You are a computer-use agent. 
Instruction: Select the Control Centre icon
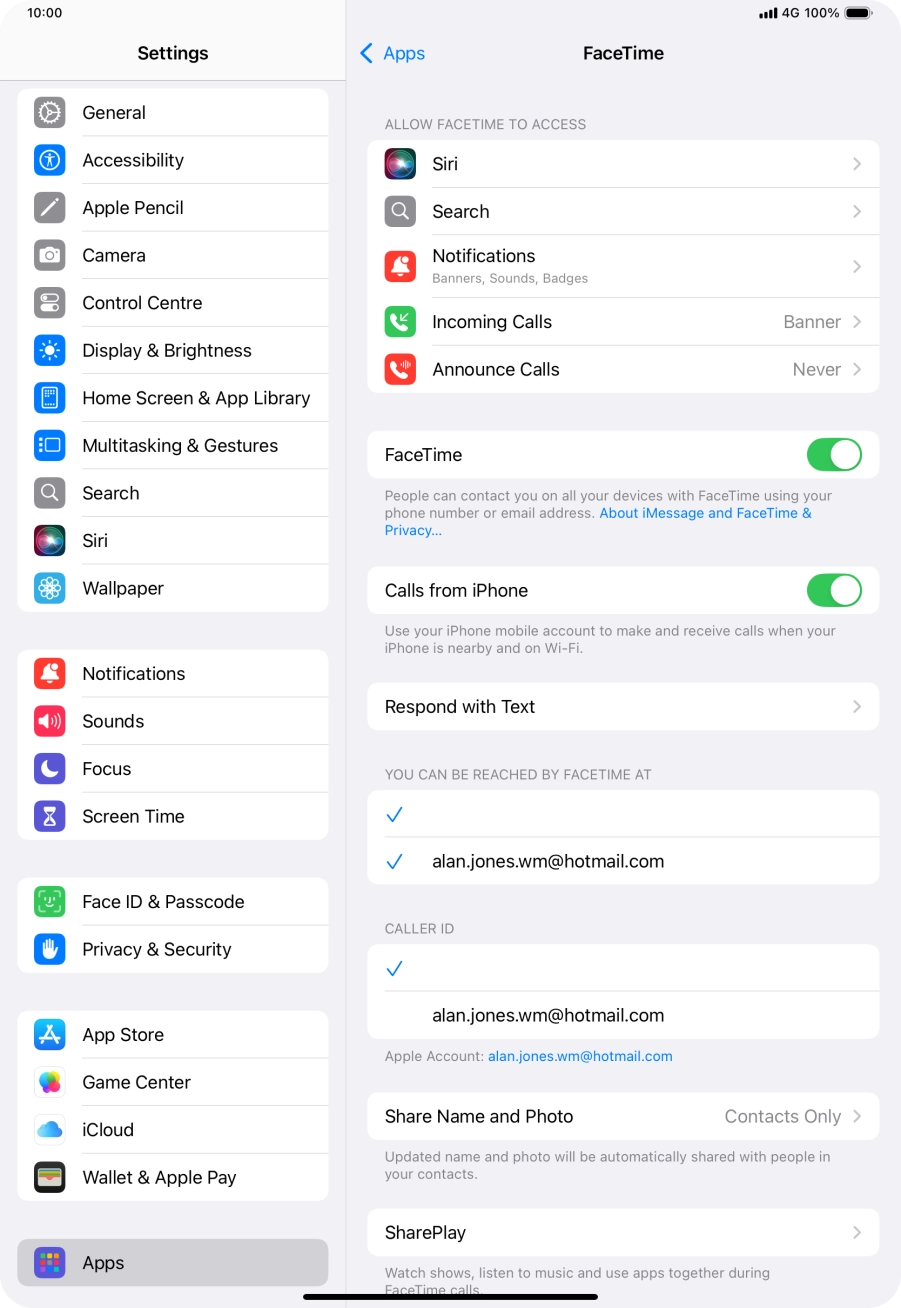[49, 303]
